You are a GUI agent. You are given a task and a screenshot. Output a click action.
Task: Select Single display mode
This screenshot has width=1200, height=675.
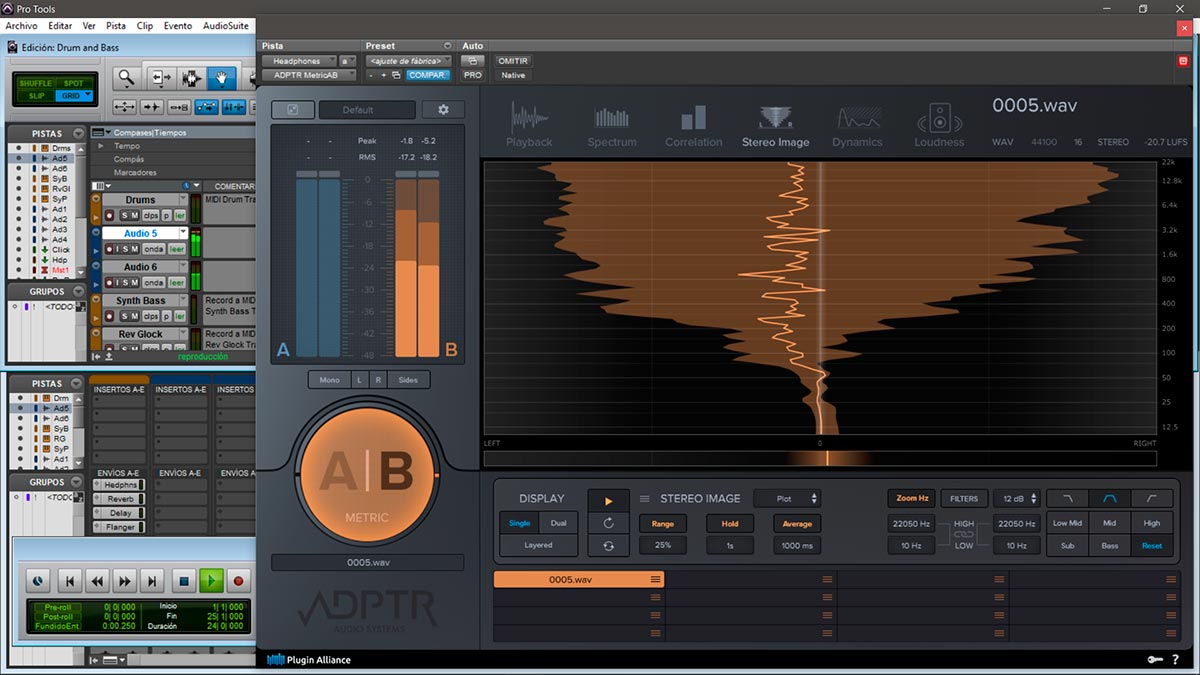519,523
